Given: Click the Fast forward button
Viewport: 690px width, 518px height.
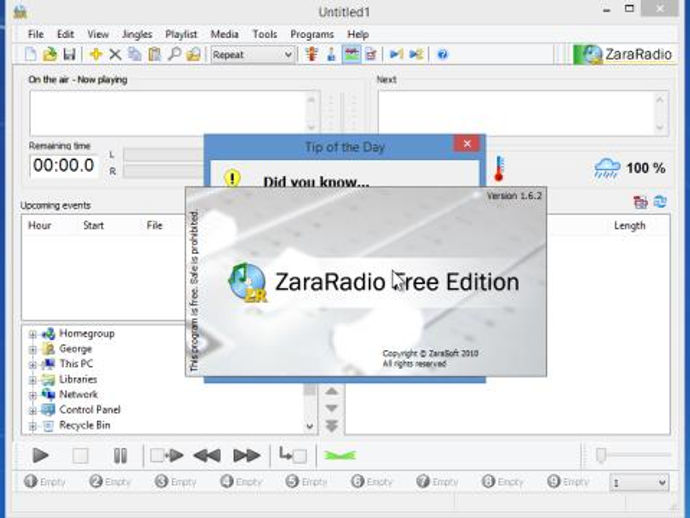Looking at the screenshot, I should click(x=246, y=456).
